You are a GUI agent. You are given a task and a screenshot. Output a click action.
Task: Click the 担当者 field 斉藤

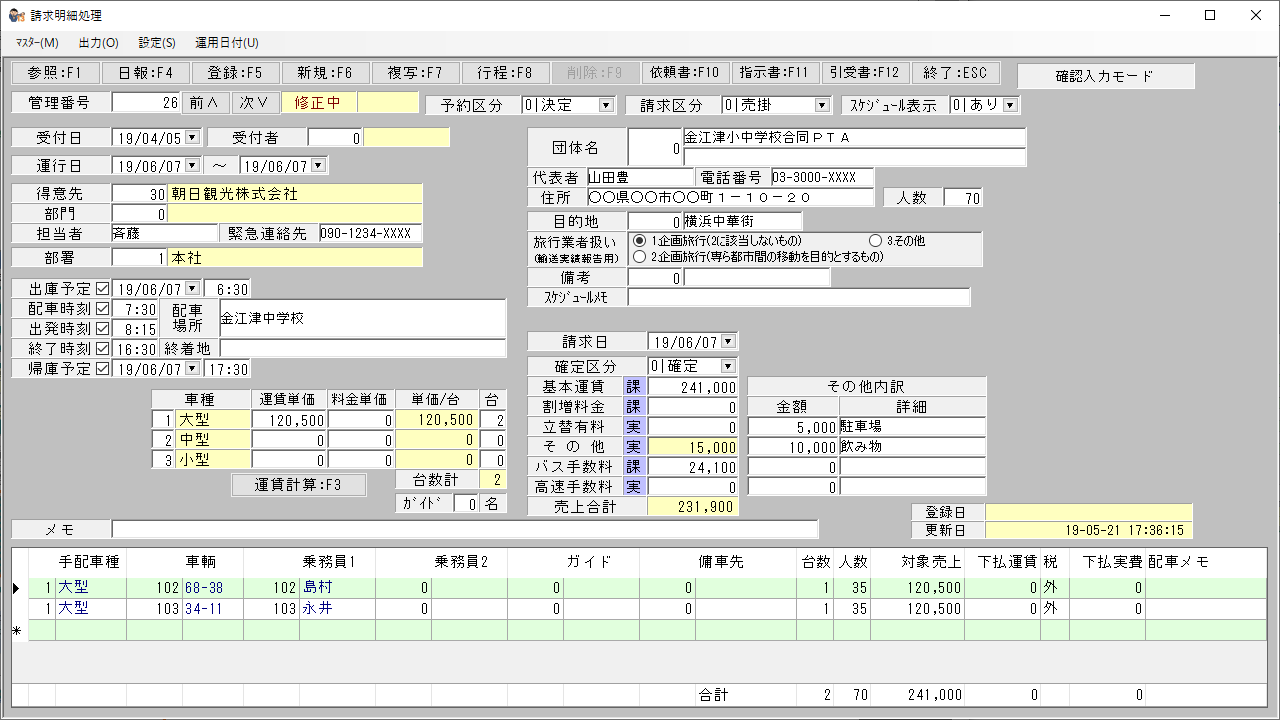(164, 233)
